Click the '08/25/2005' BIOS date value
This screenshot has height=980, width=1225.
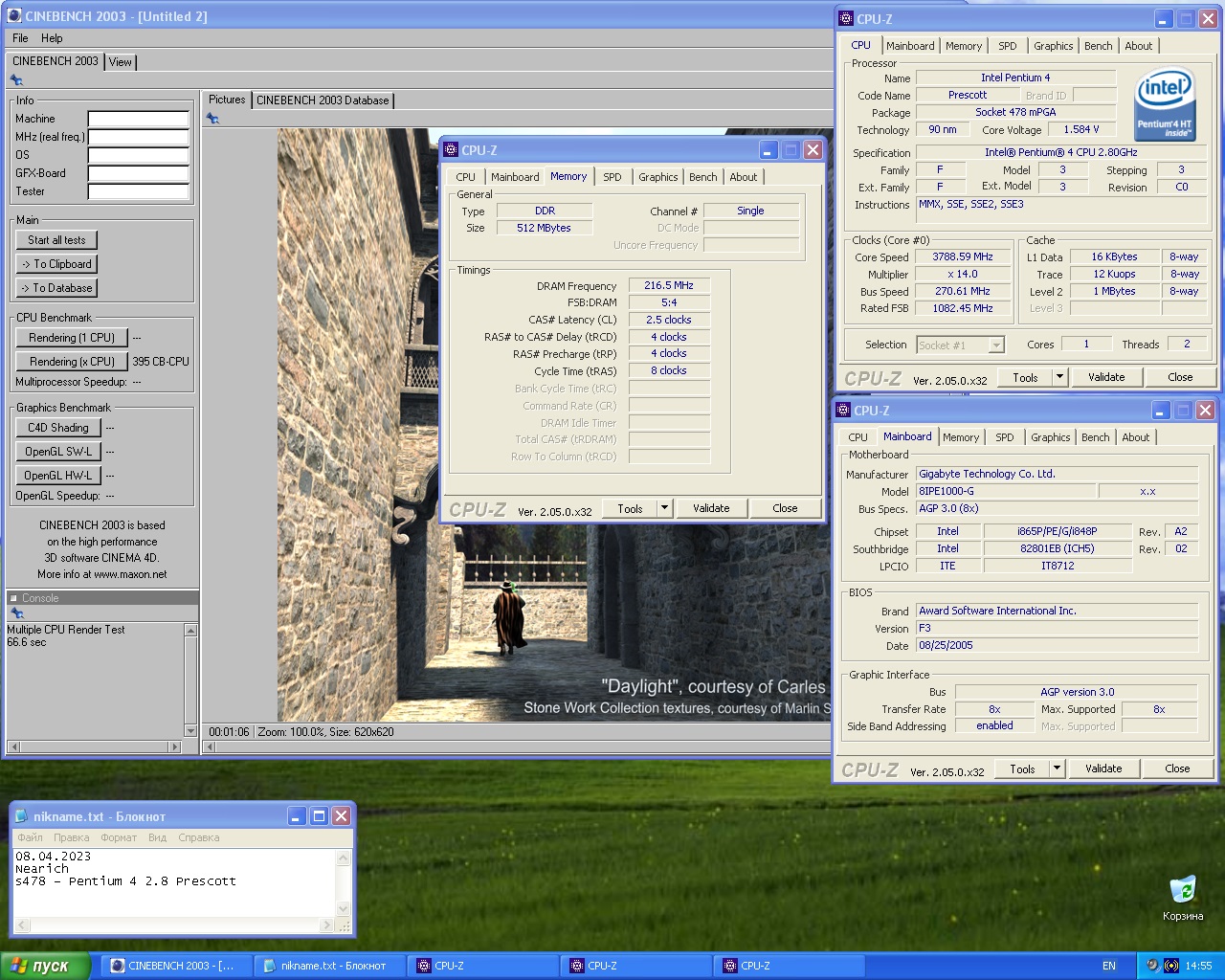1057,646
